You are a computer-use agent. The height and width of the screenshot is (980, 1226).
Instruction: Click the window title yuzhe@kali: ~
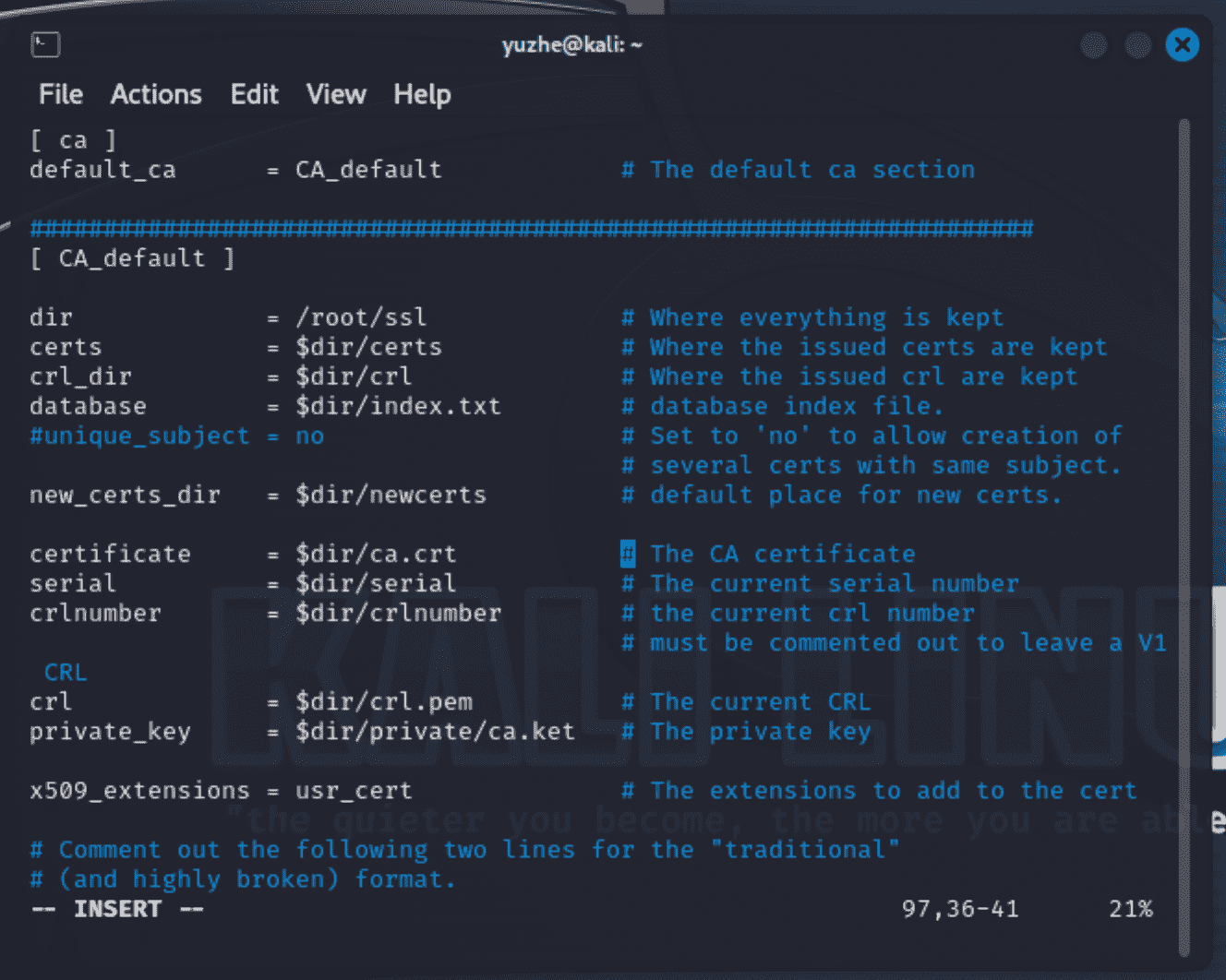tap(571, 44)
